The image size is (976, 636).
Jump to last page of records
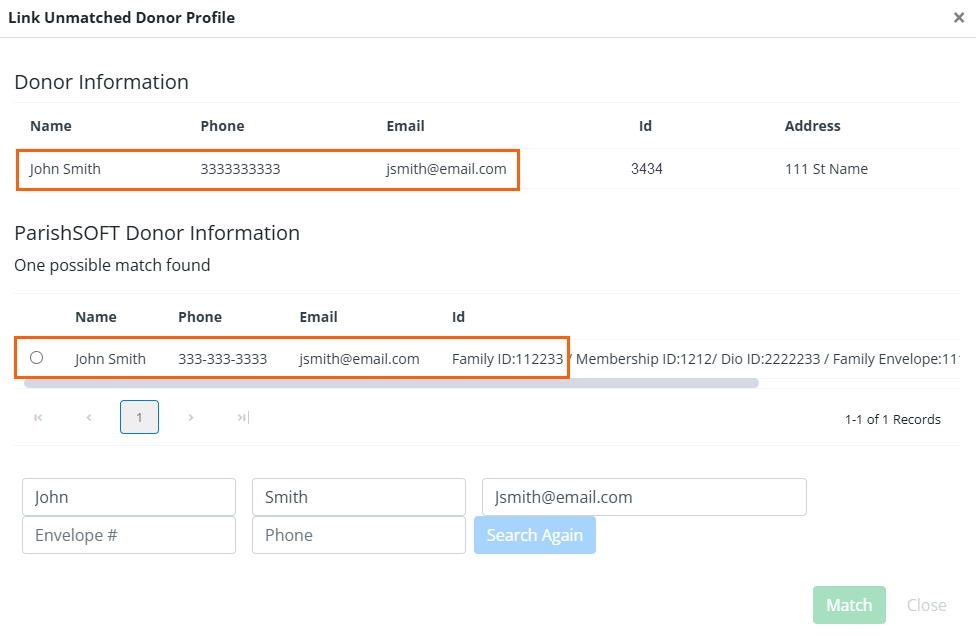pyautogui.click(x=242, y=418)
